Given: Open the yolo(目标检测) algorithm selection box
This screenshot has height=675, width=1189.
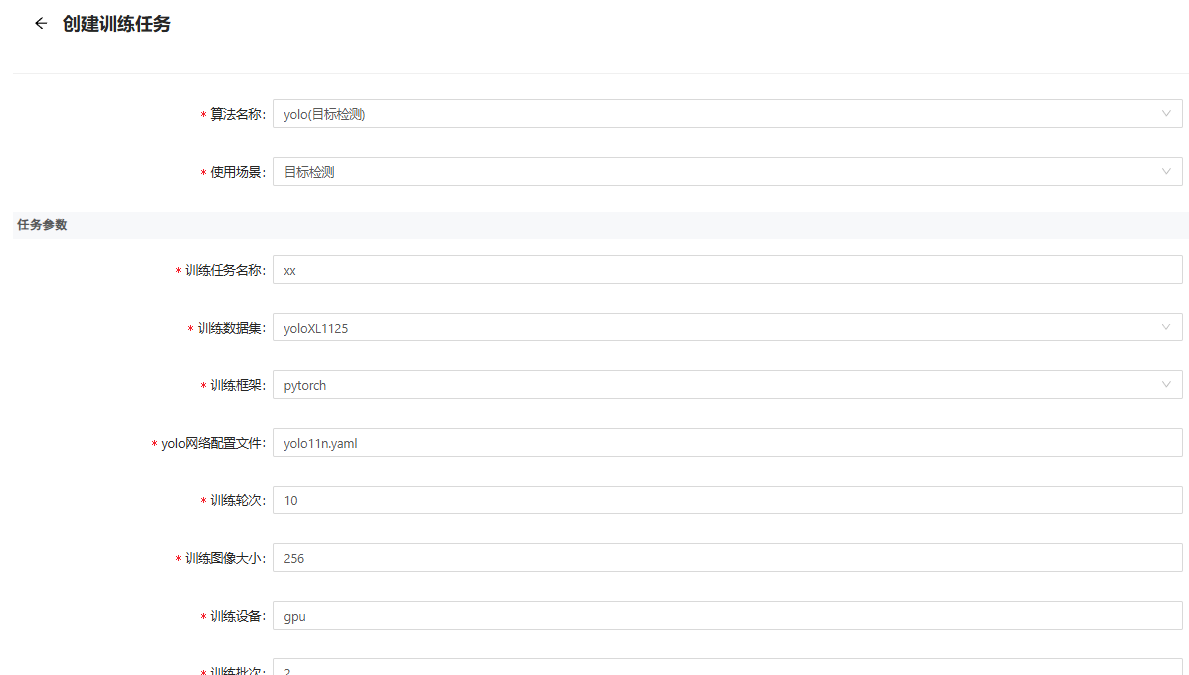Looking at the screenshot, I should [x=700, y=114].
